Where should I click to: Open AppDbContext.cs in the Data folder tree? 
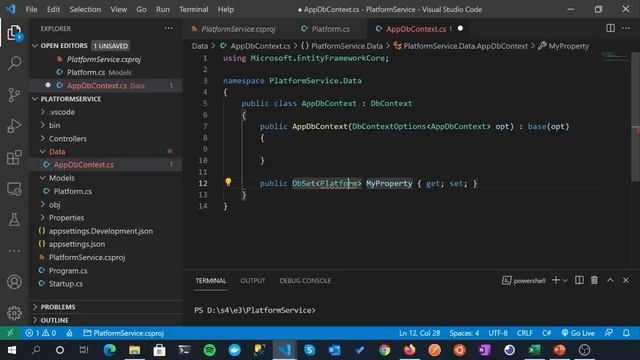[84, 165]
